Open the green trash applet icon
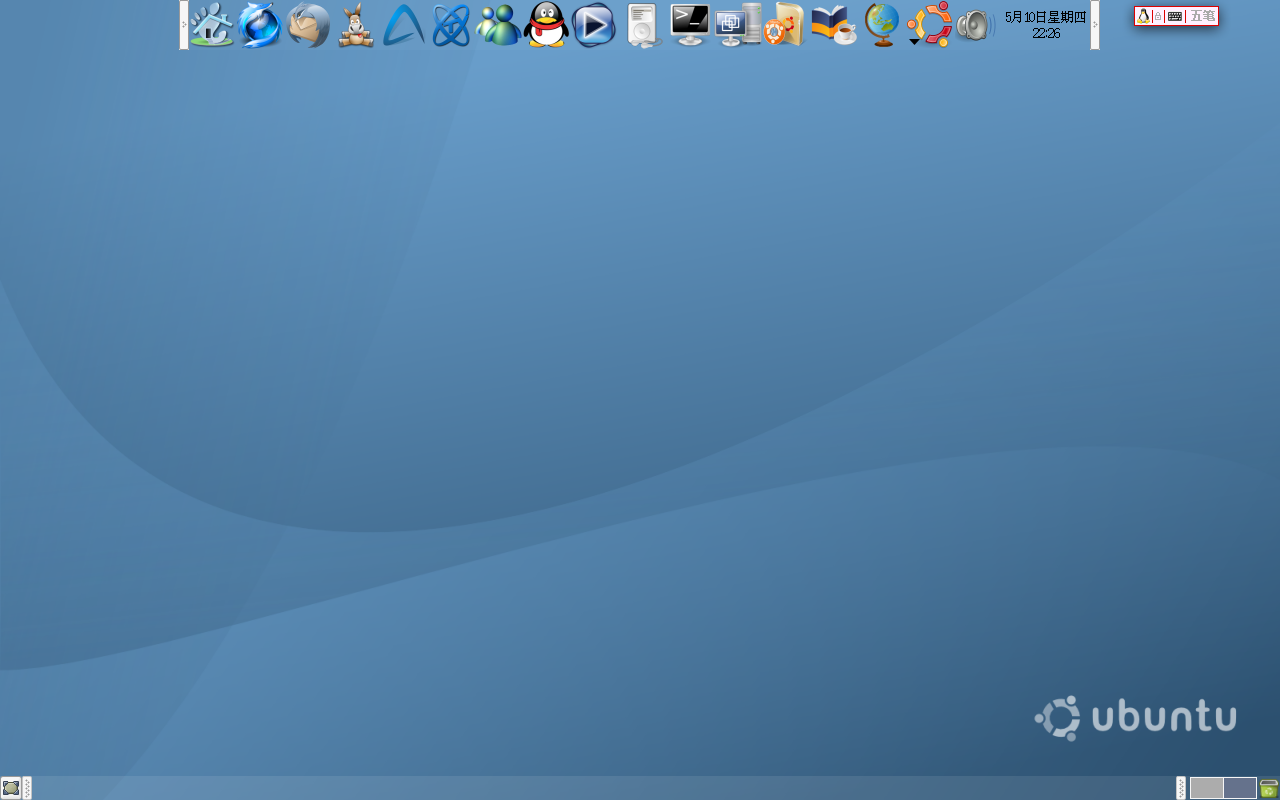This screenshot has width=1280, height=800. [x=1269, y=788]
